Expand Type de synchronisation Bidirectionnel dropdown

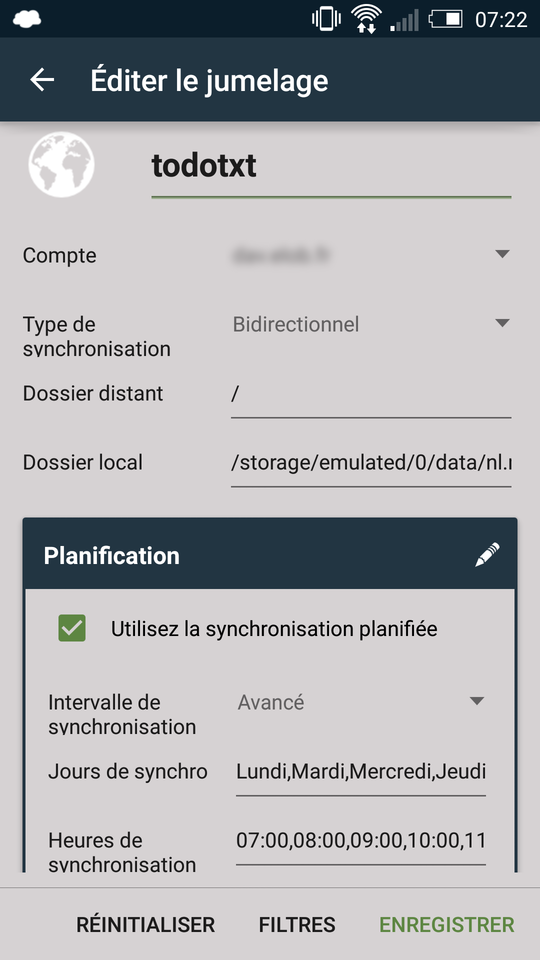coord(371,324)
